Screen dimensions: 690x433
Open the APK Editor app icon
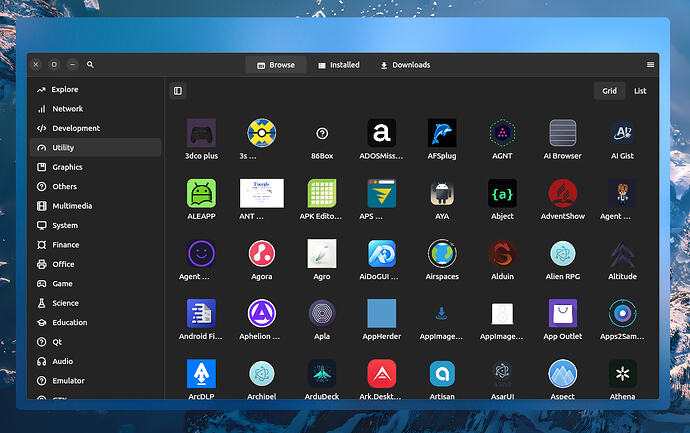[322, 193]
